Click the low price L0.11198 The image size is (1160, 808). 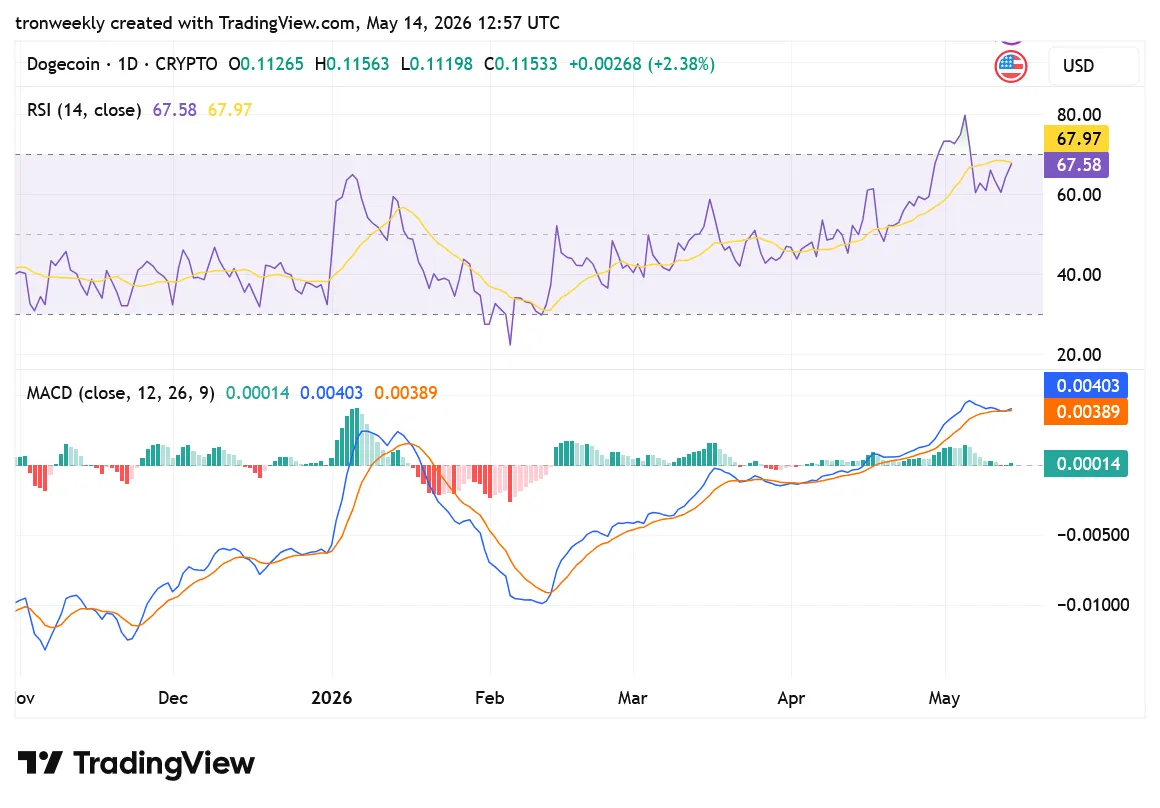tap(436, 64)
